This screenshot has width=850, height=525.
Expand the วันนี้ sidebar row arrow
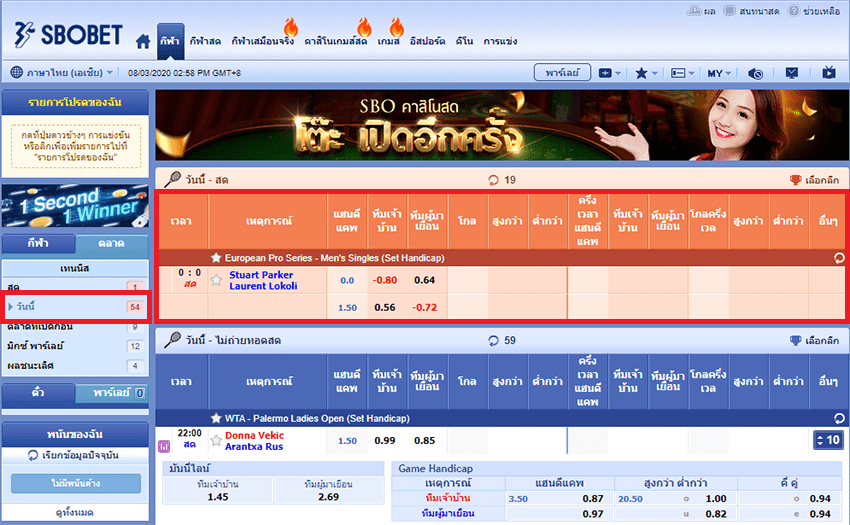click(10, 307)
